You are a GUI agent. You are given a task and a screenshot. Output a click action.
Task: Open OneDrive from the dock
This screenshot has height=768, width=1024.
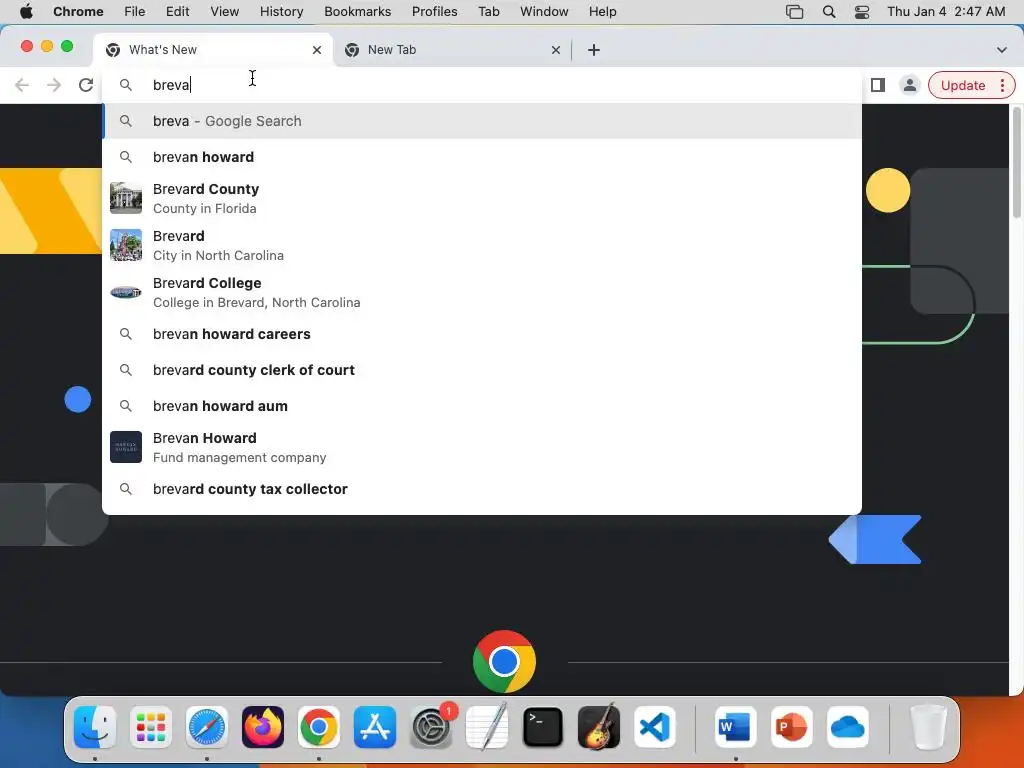click(x=848, y=727)
